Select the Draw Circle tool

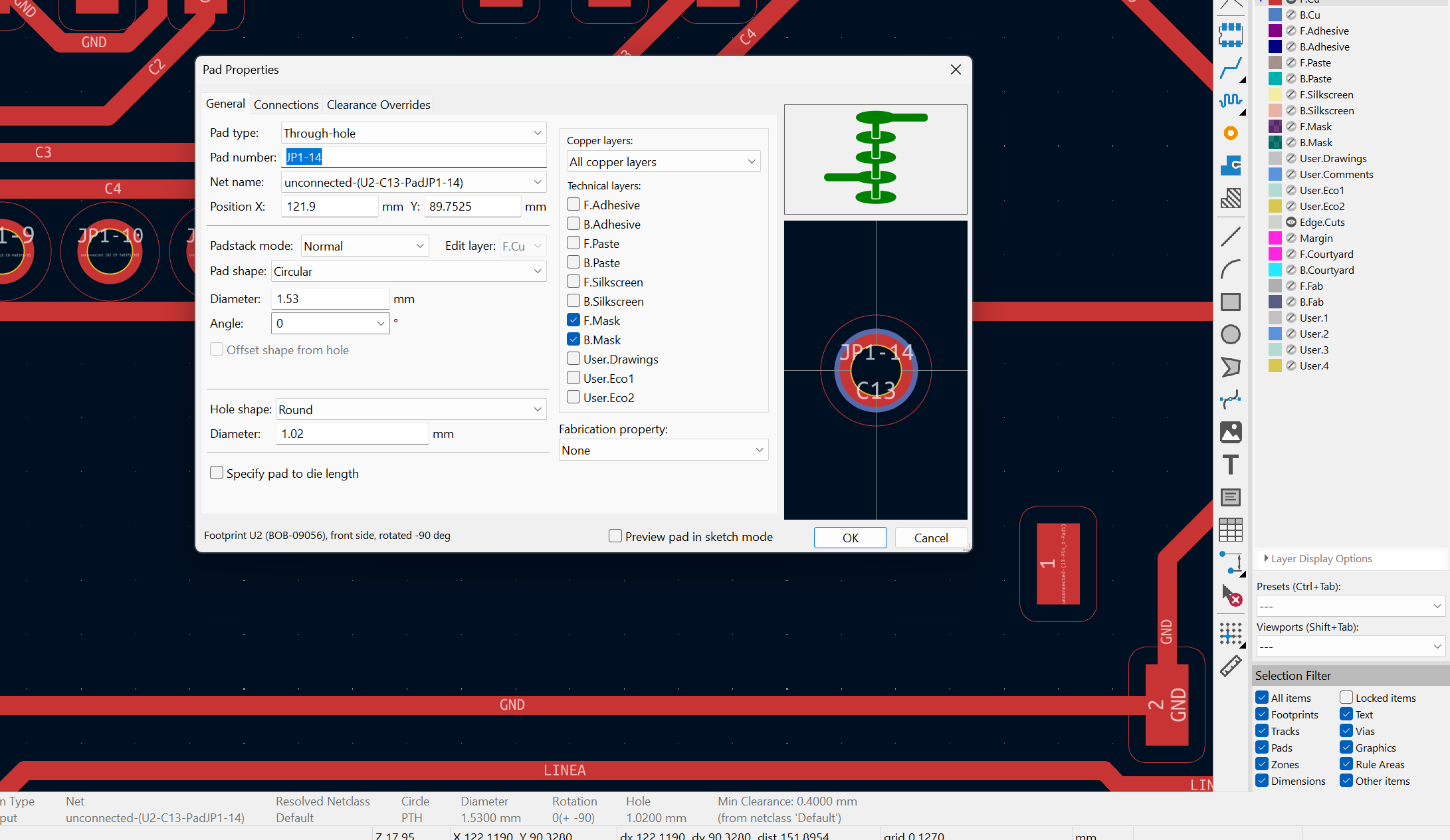1231,334
